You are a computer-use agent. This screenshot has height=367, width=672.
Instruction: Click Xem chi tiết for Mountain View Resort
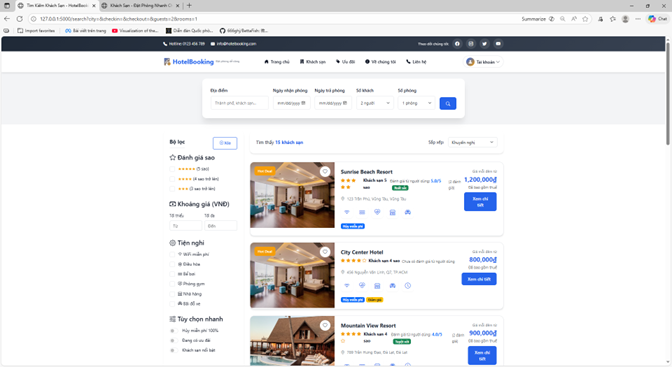482,355
